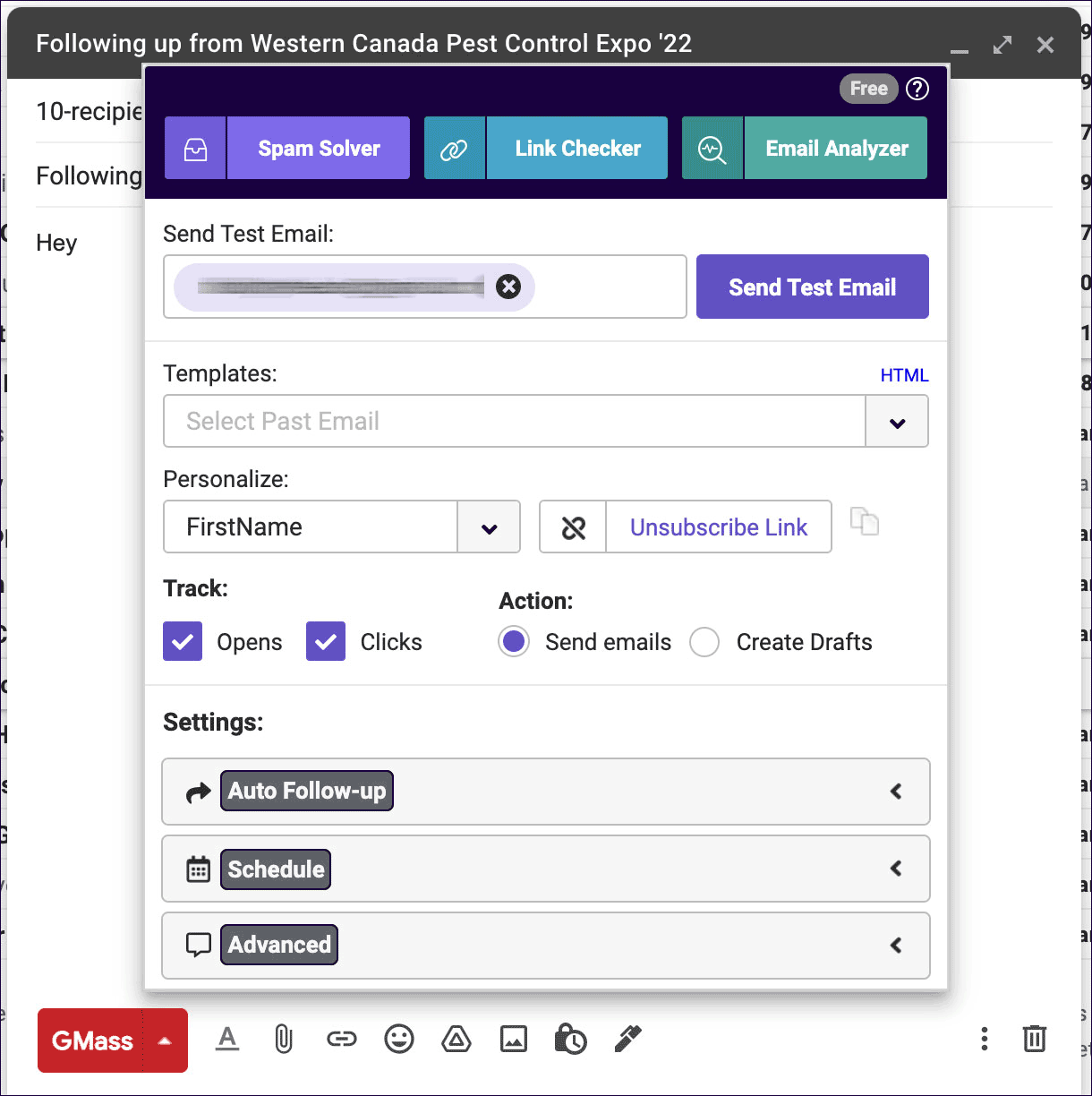Screen dimensions: 1092x1096
Task: Open the Personalize dropdown arrow
Action: coord(489,527)
